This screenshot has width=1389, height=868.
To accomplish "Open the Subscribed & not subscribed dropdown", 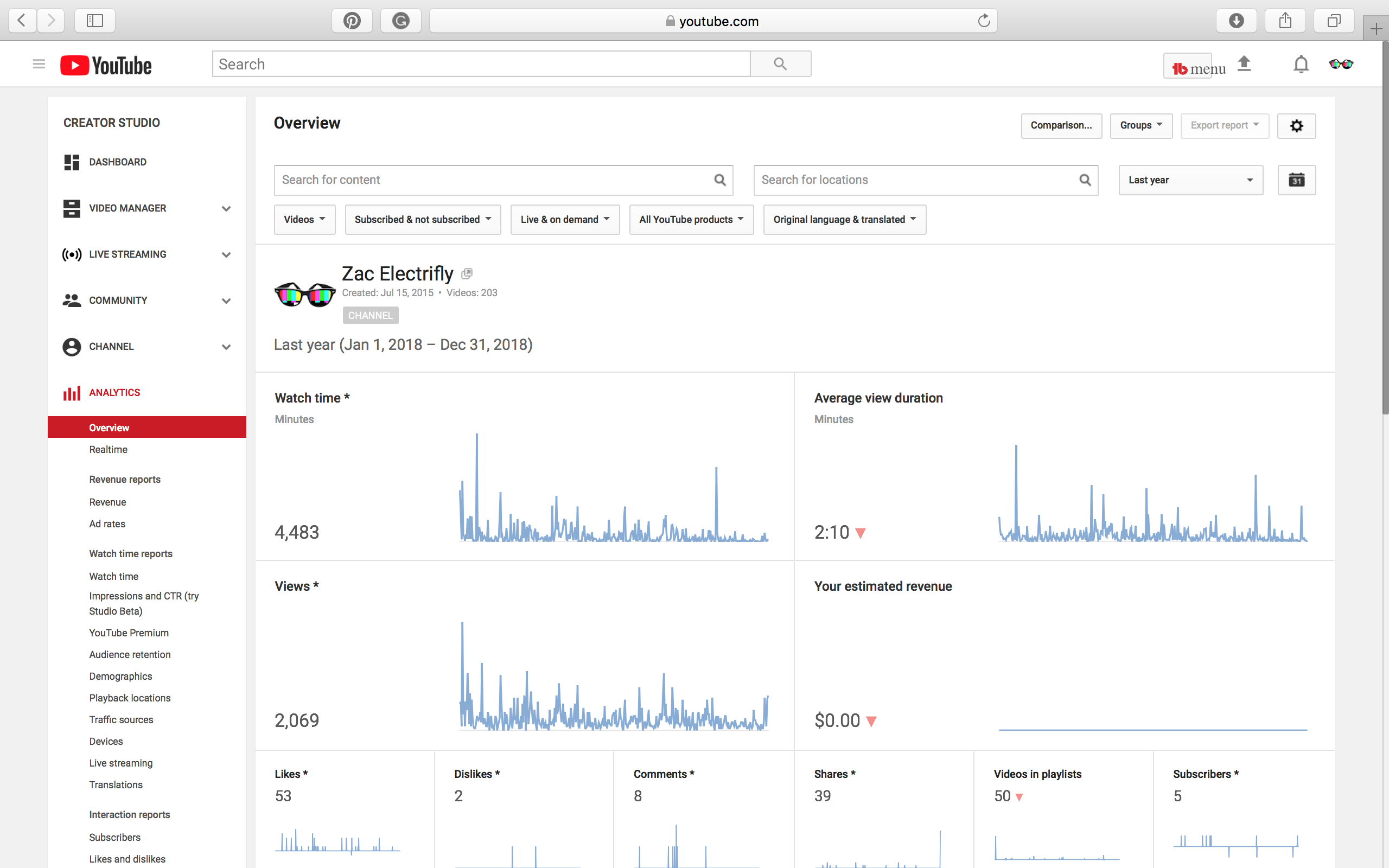I will [423, 220].
